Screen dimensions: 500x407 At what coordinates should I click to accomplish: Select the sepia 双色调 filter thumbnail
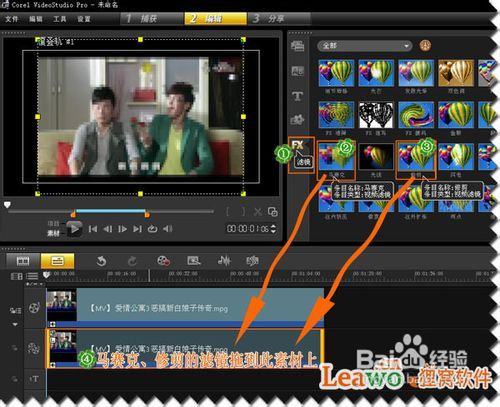(x=456, y=73)
